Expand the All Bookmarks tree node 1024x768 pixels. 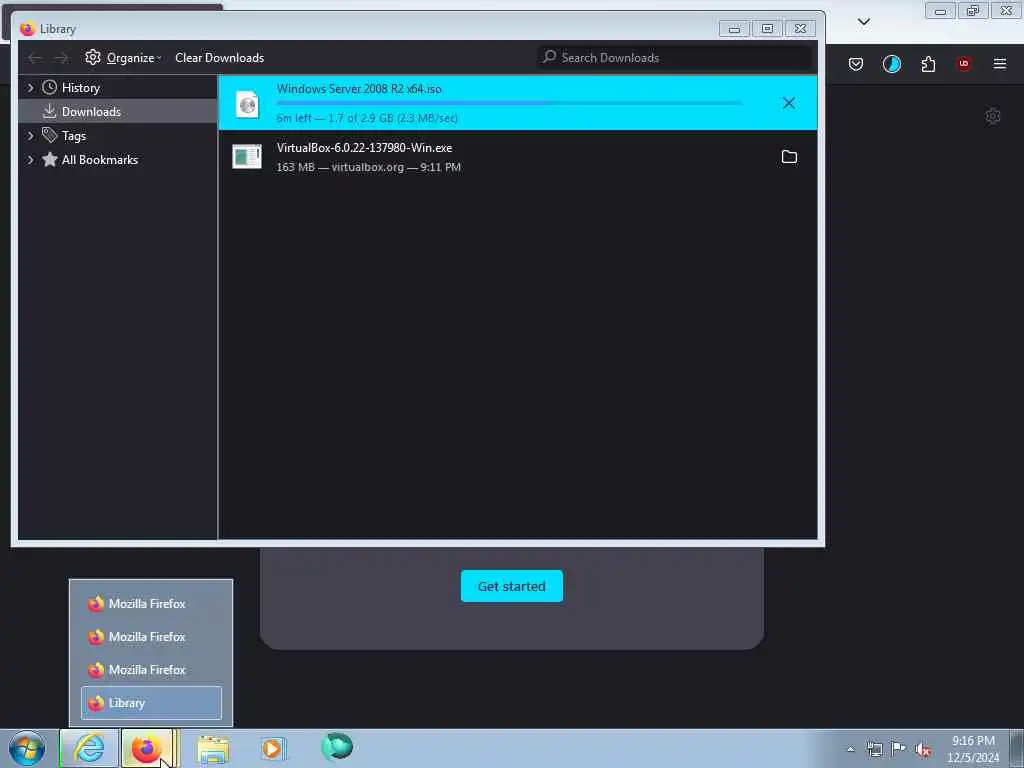(30, 160)
